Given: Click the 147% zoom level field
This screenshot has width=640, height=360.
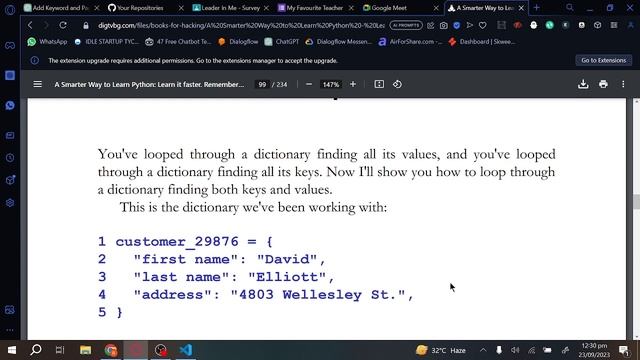Looking at the screenshot, I should [331, 84].
